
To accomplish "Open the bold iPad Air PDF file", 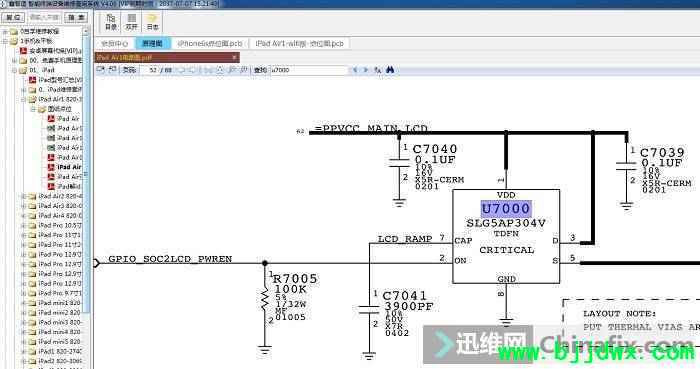I will tap(65, 167).
